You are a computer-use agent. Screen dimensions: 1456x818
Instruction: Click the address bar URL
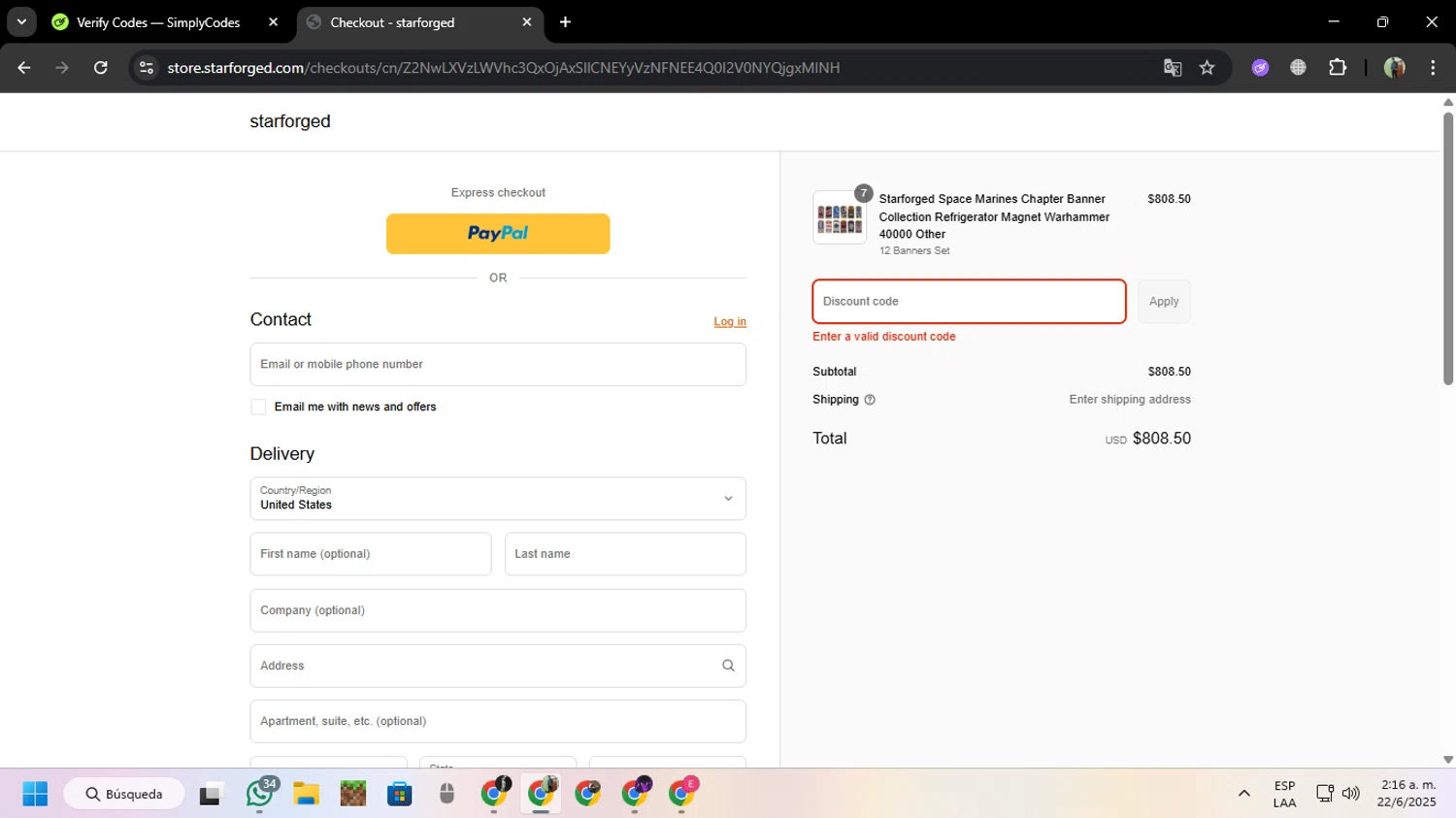coord(503,68)
